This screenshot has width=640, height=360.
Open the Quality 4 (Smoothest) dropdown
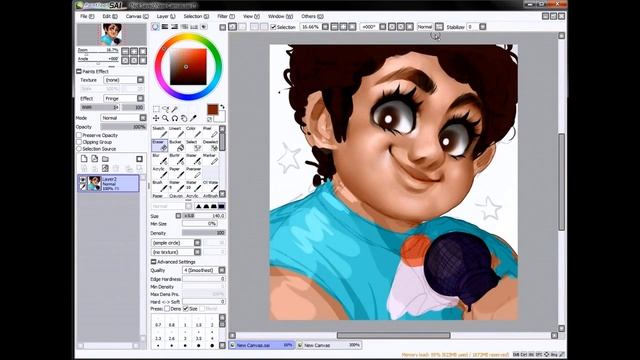click(222, 270)
